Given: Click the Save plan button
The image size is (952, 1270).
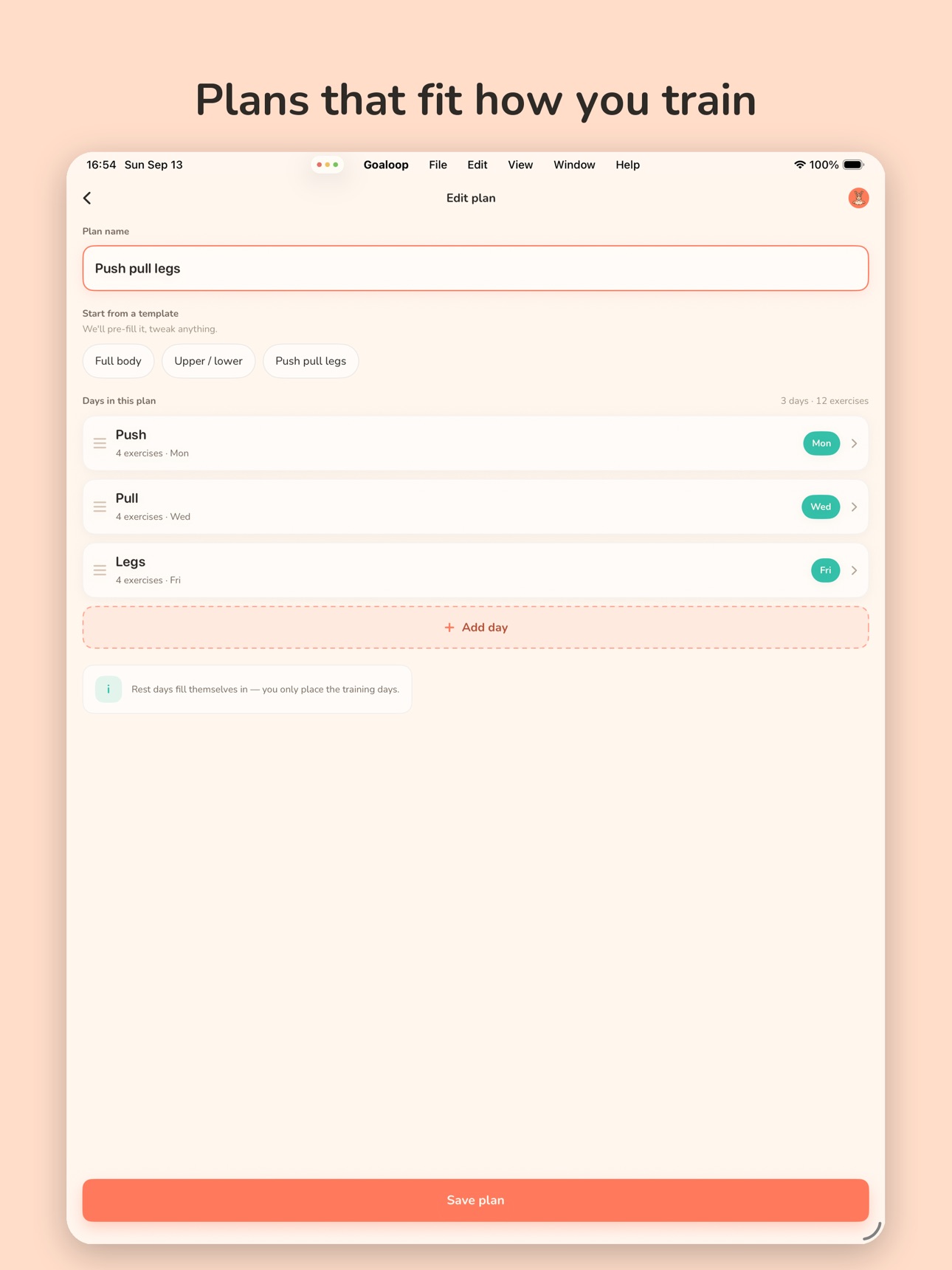Looking at the screenshot, I should [x=475, y=1200].
